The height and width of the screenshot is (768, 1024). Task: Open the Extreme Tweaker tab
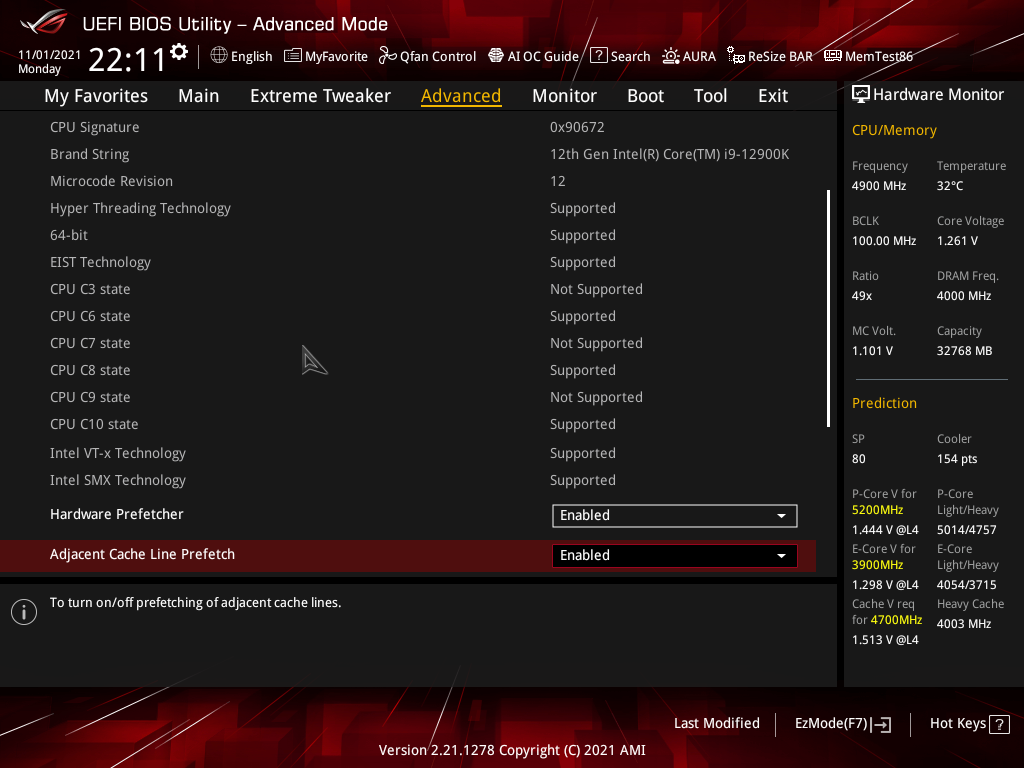coord(320,96)
